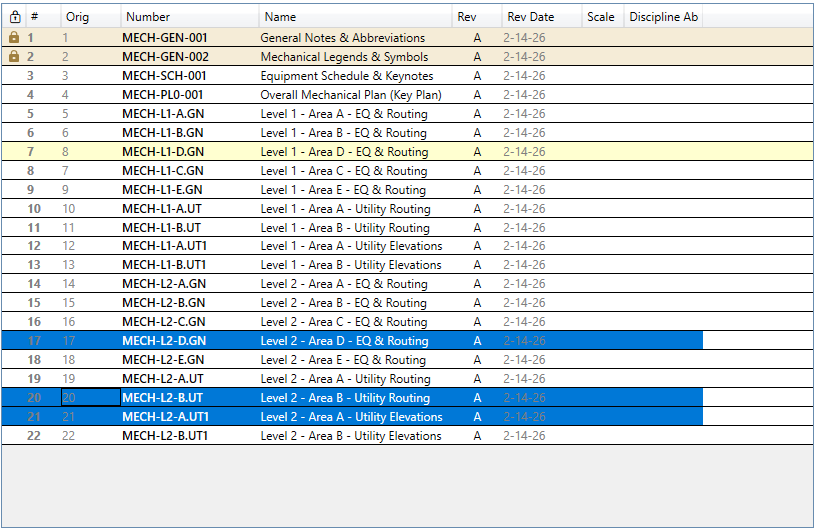Click Rev Date 2-14-26 in MECH-L2-B.UT1 row
Image resolution: width=816 pixels, height=532 pixels.
pyautogui.click(x=524, y=436)
